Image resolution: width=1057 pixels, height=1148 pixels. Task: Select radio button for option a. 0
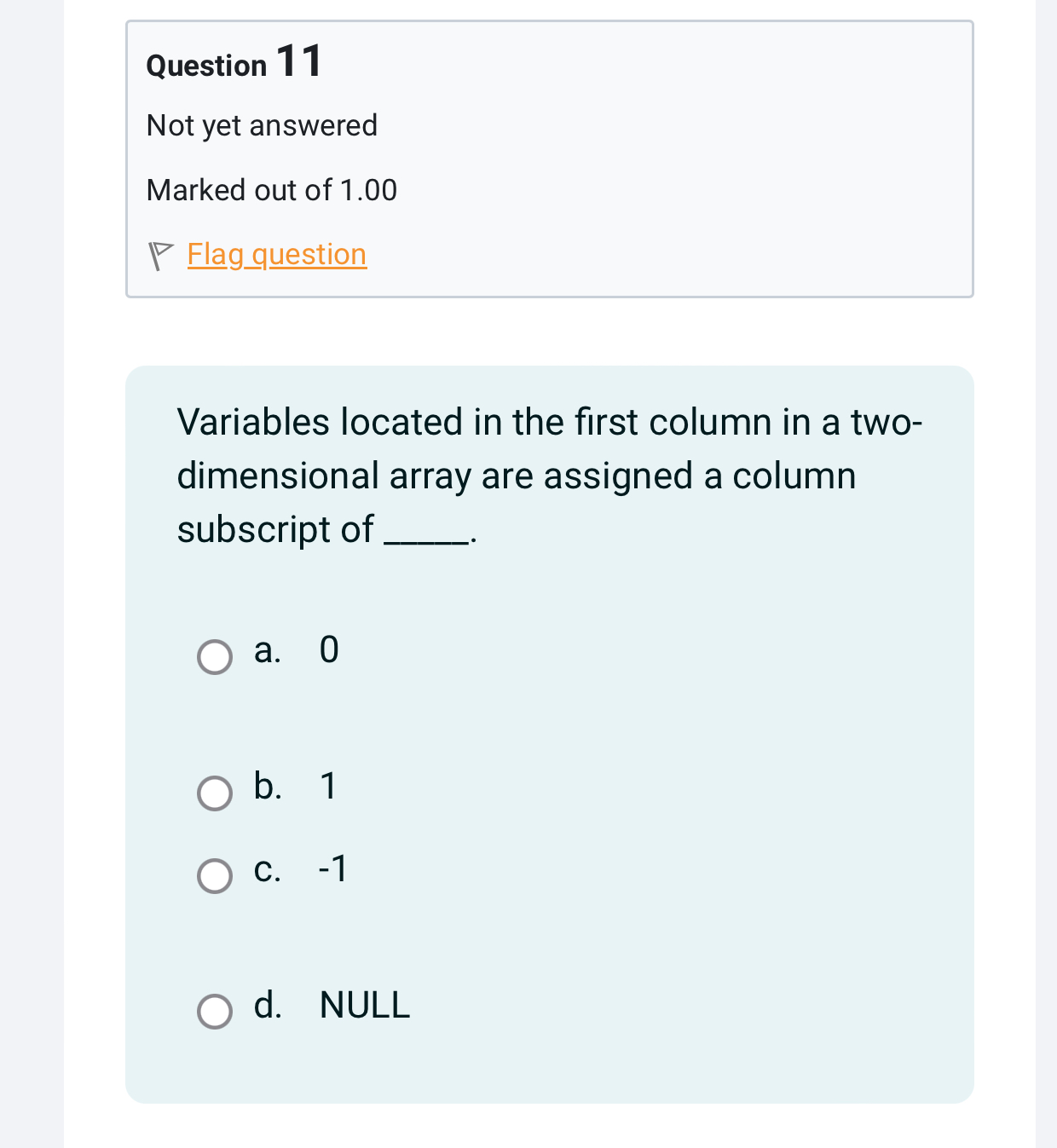point(216,656)
